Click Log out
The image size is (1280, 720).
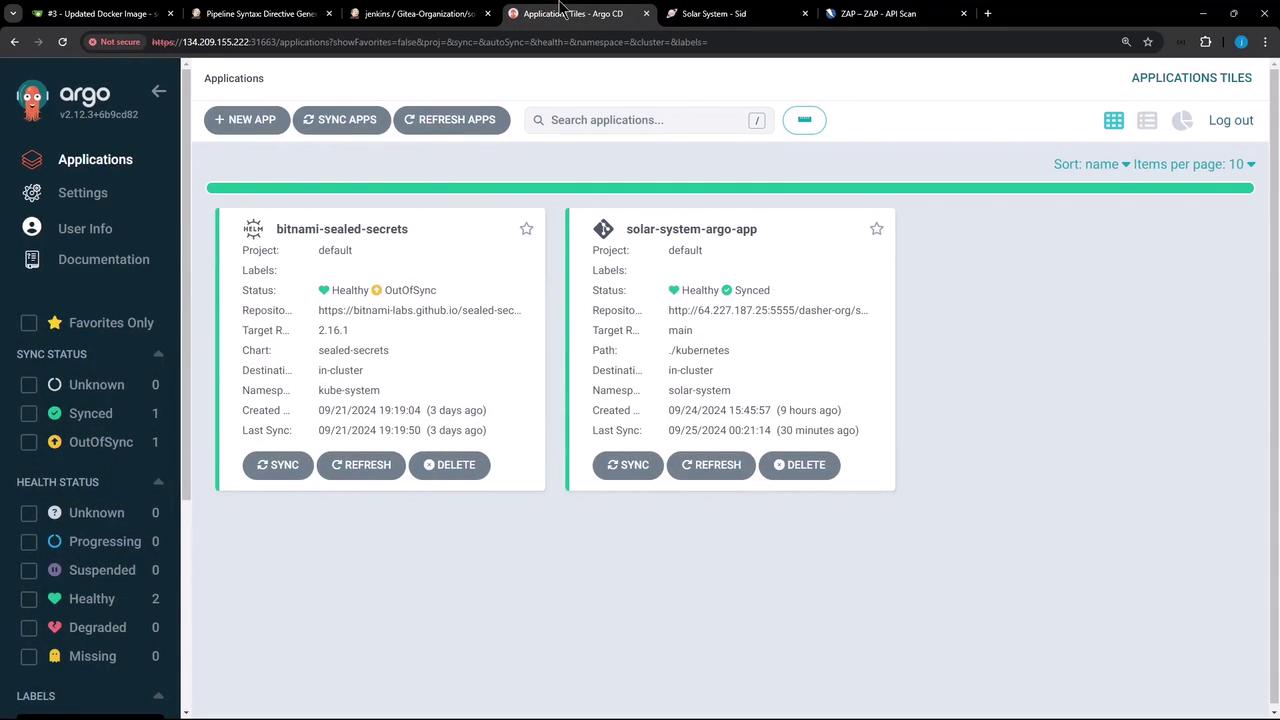pyautogui.click(x=1231, y=120)
